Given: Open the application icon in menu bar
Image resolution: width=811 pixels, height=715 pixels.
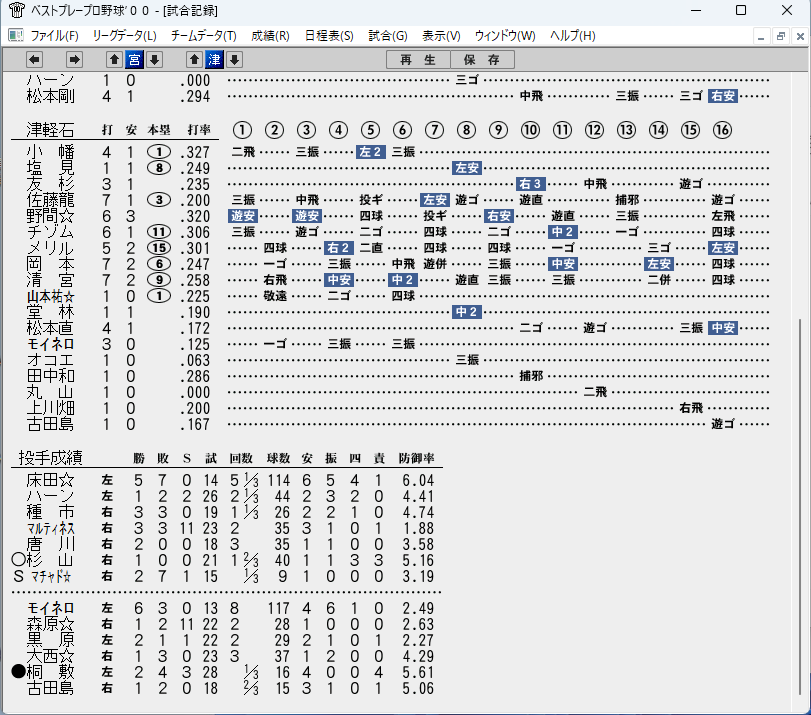Looking at the screenshot, I should [x=16, y=36].
